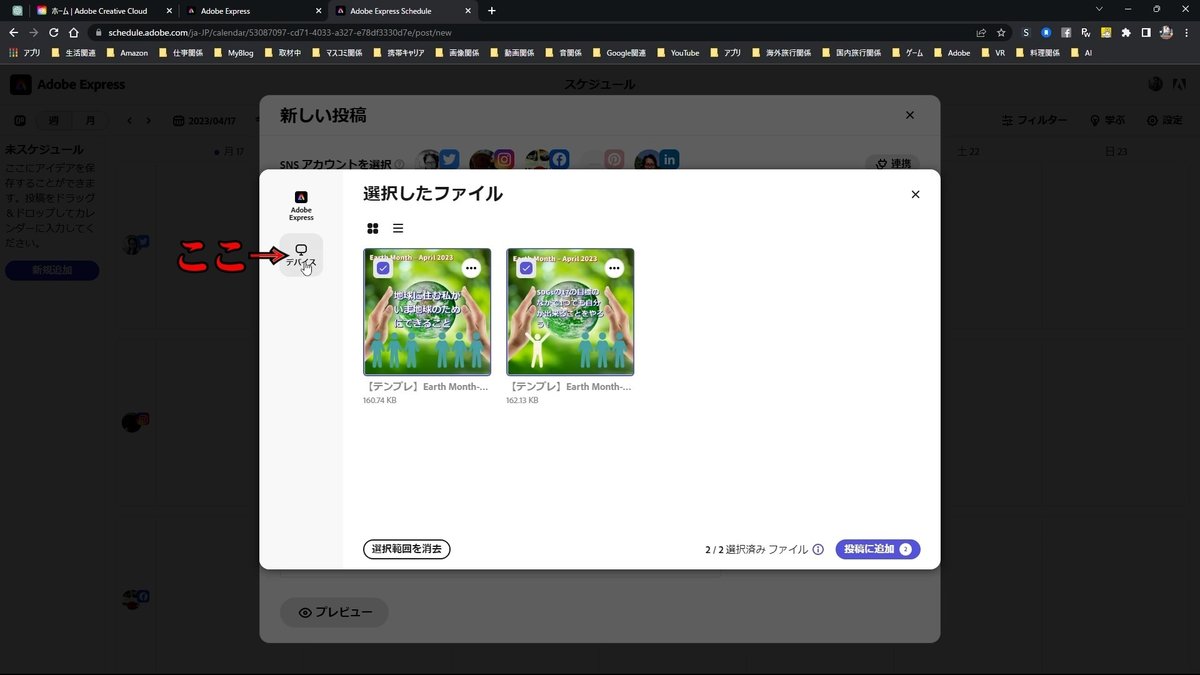Open options menu on 162.13 KB image

[615, 268]
